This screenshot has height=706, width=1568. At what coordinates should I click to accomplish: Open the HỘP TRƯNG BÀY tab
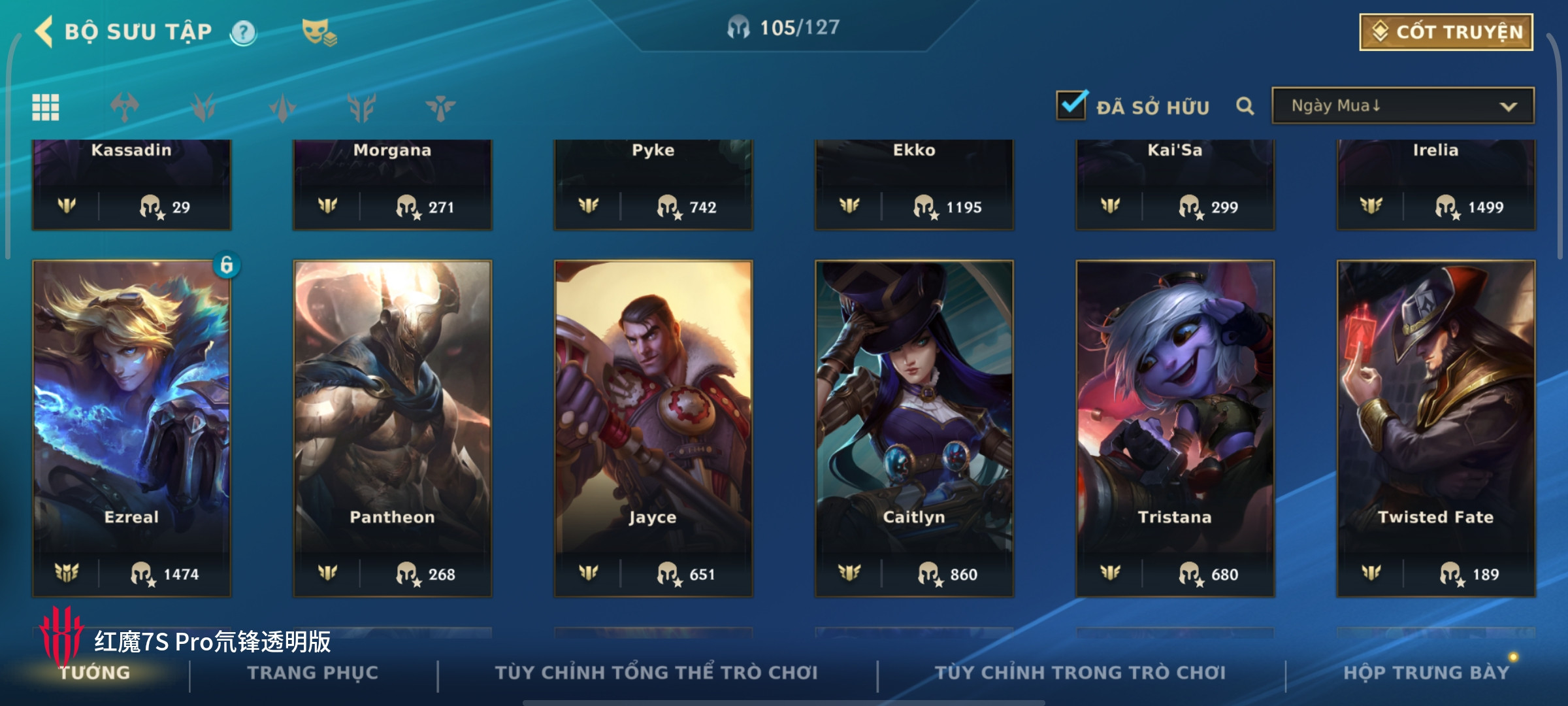click(1426, 673)
